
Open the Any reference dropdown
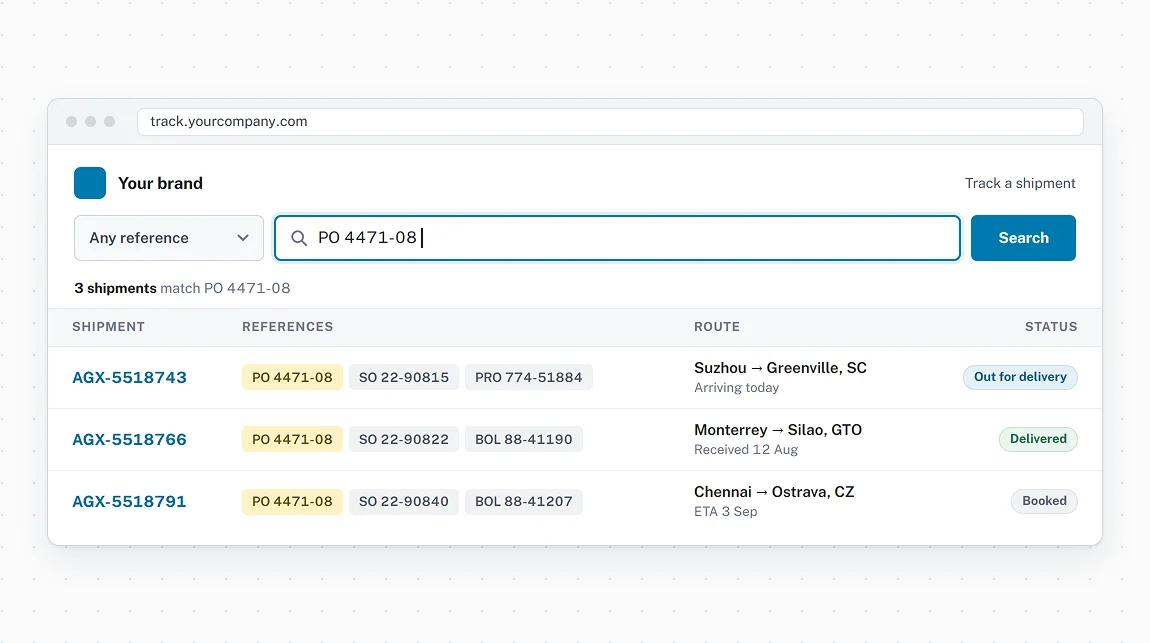(169, 238)
